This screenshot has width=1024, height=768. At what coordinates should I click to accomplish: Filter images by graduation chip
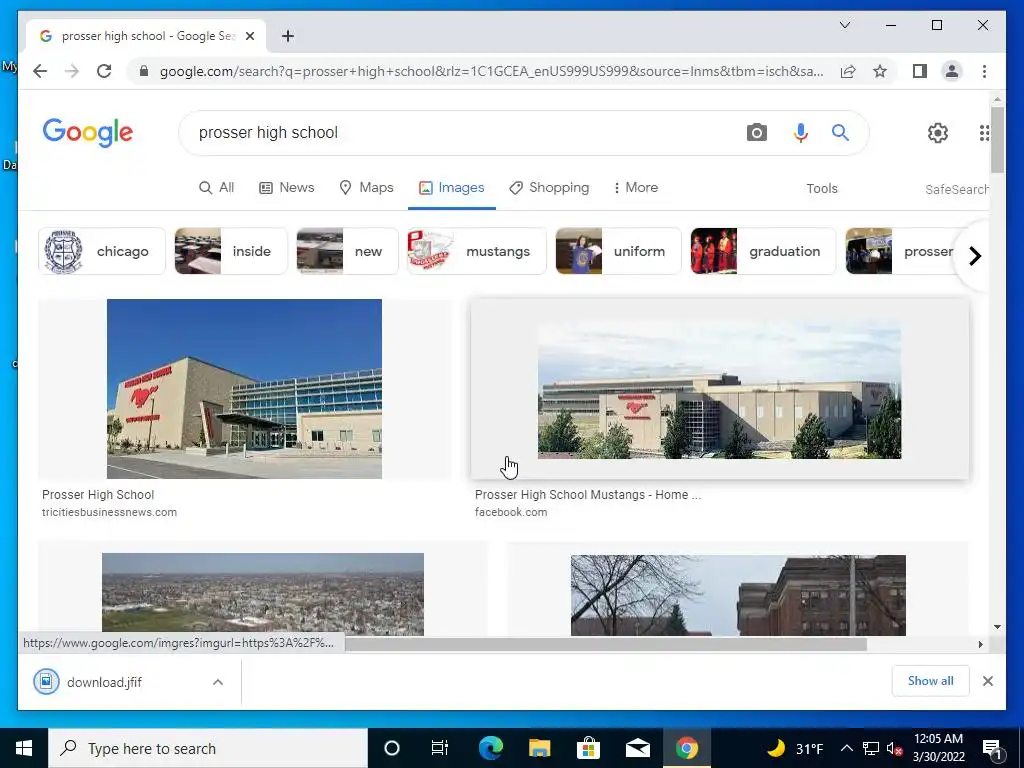pos(763,251)
